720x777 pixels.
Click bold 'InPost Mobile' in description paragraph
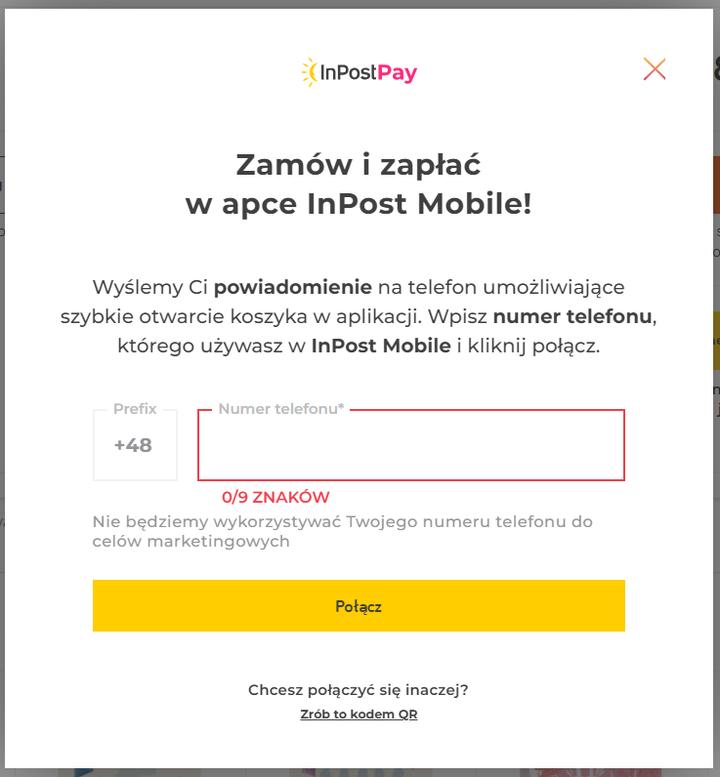point(380,347)
